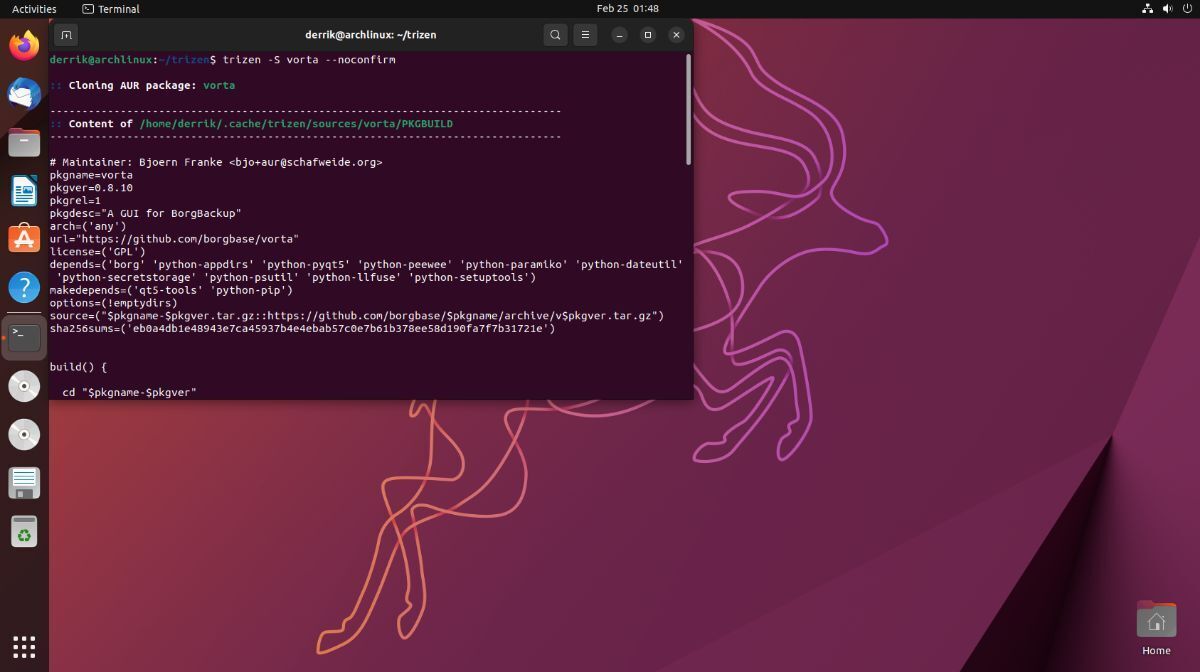Open the terminal hamburger menu
The image size is (1200, 672).
[x=586, y=35]
